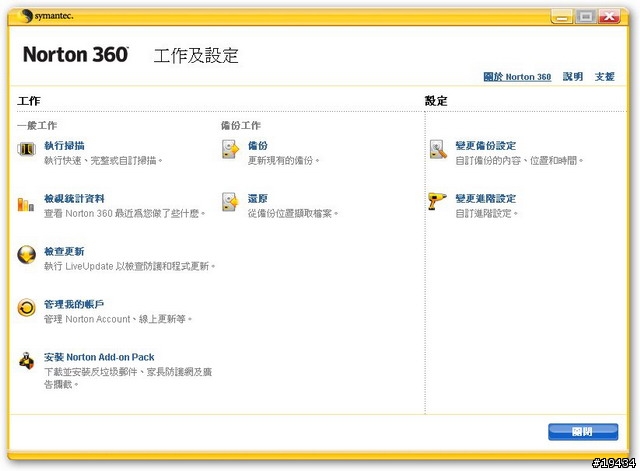Minimize the Norton 360 window

click(562, 17)
